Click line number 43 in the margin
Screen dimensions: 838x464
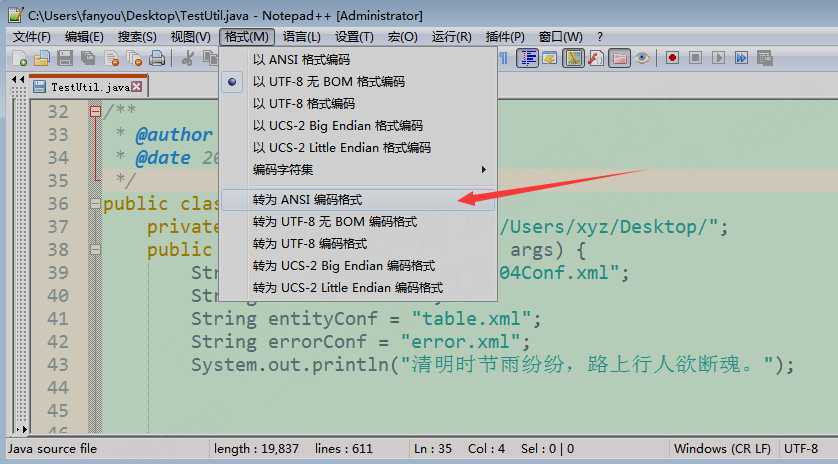(x=58, y=365)
